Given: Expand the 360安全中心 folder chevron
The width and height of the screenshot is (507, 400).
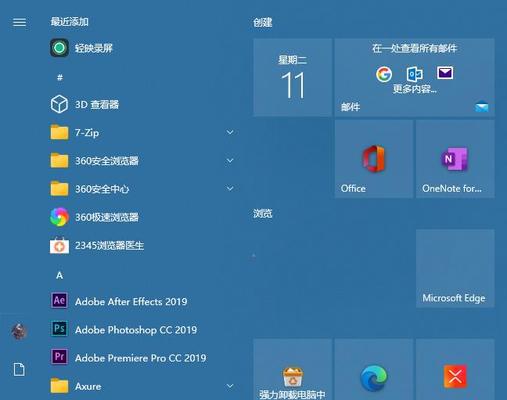Looking at the screenshot, I should tap(230, 189).
